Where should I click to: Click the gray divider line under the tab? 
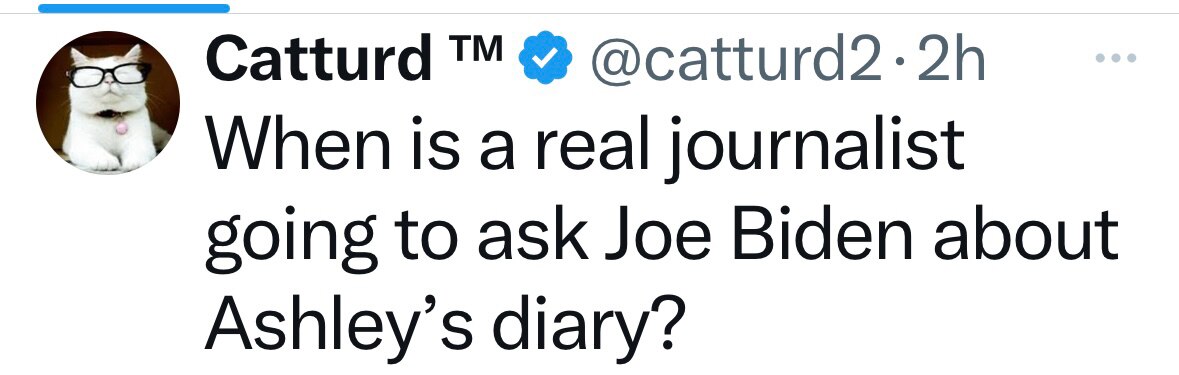[x=590, y=14]
